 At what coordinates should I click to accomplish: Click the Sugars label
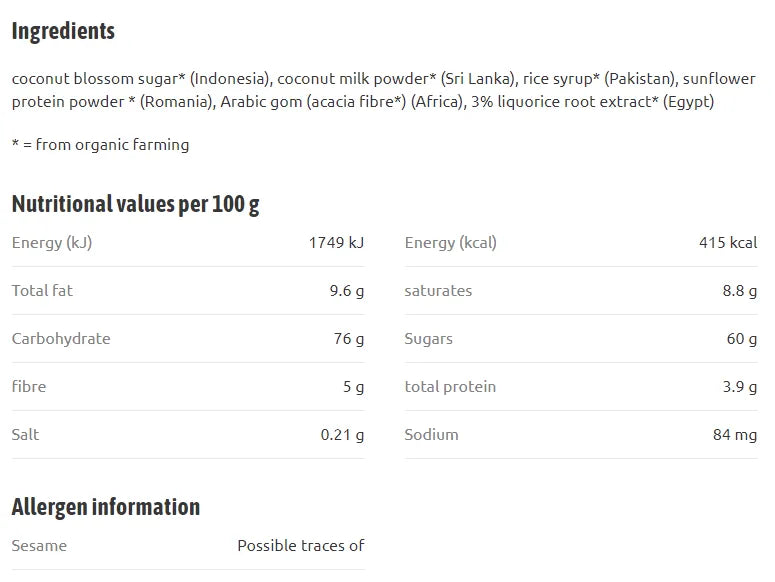tap(429, 339)
